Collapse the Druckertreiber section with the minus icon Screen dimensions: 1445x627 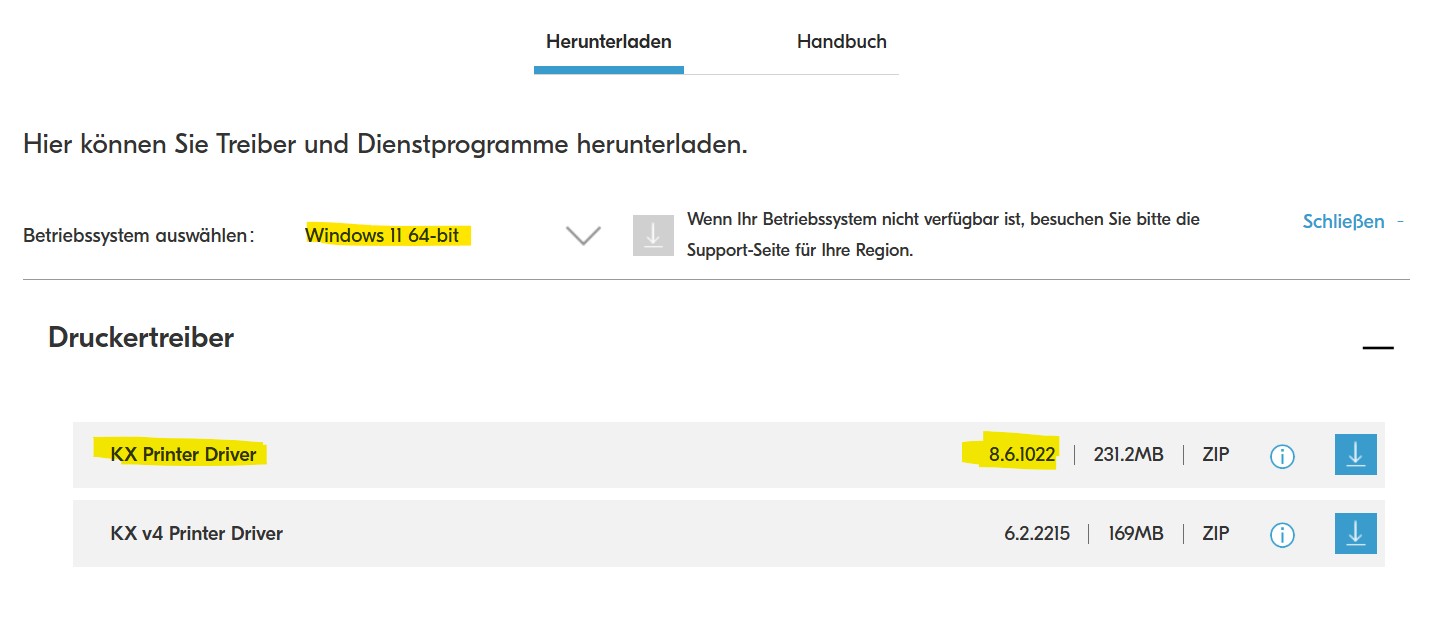point(1377,348)
